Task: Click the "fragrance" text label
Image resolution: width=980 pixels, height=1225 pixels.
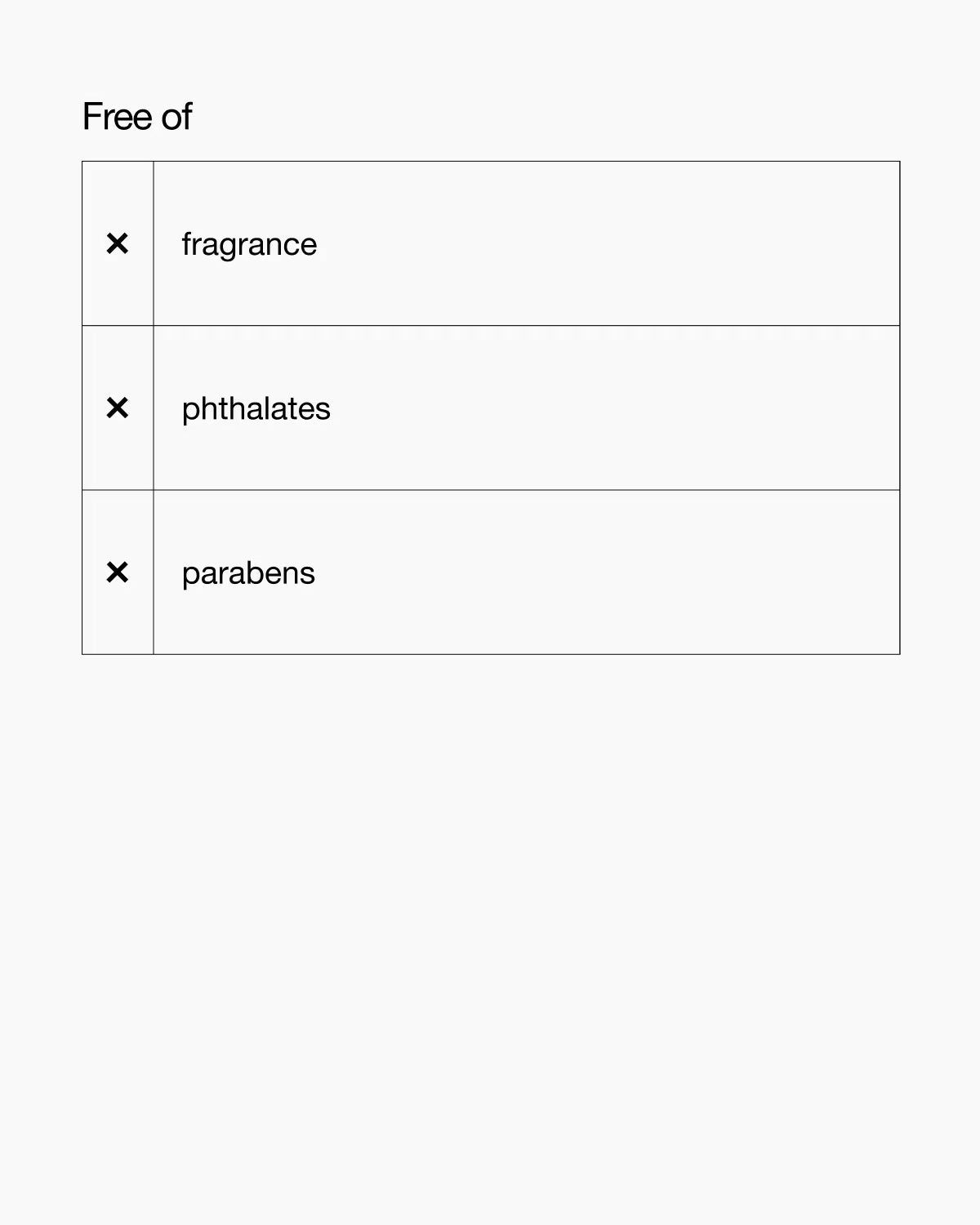Action: [249, 244]
